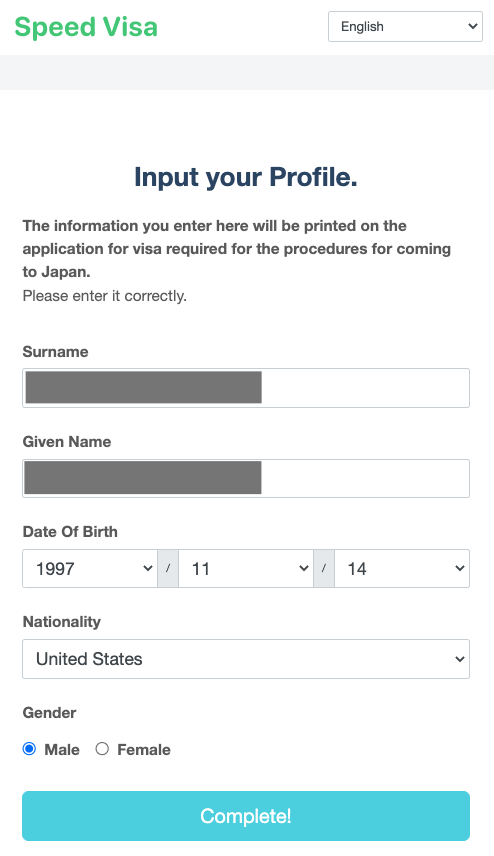This screenshot has width=494, height=856.
Task: Focus the Given Name input field
Action: pos(246,478)
